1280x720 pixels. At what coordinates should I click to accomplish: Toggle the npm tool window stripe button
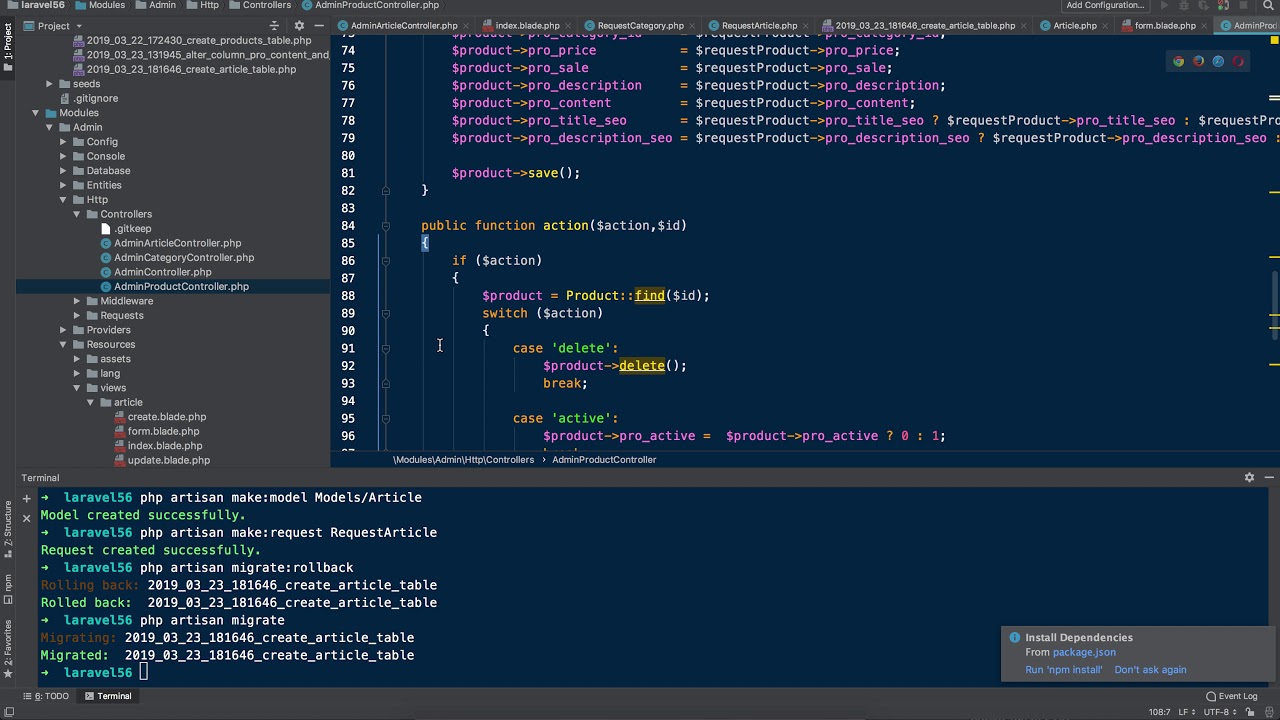[x=8, y=588]
